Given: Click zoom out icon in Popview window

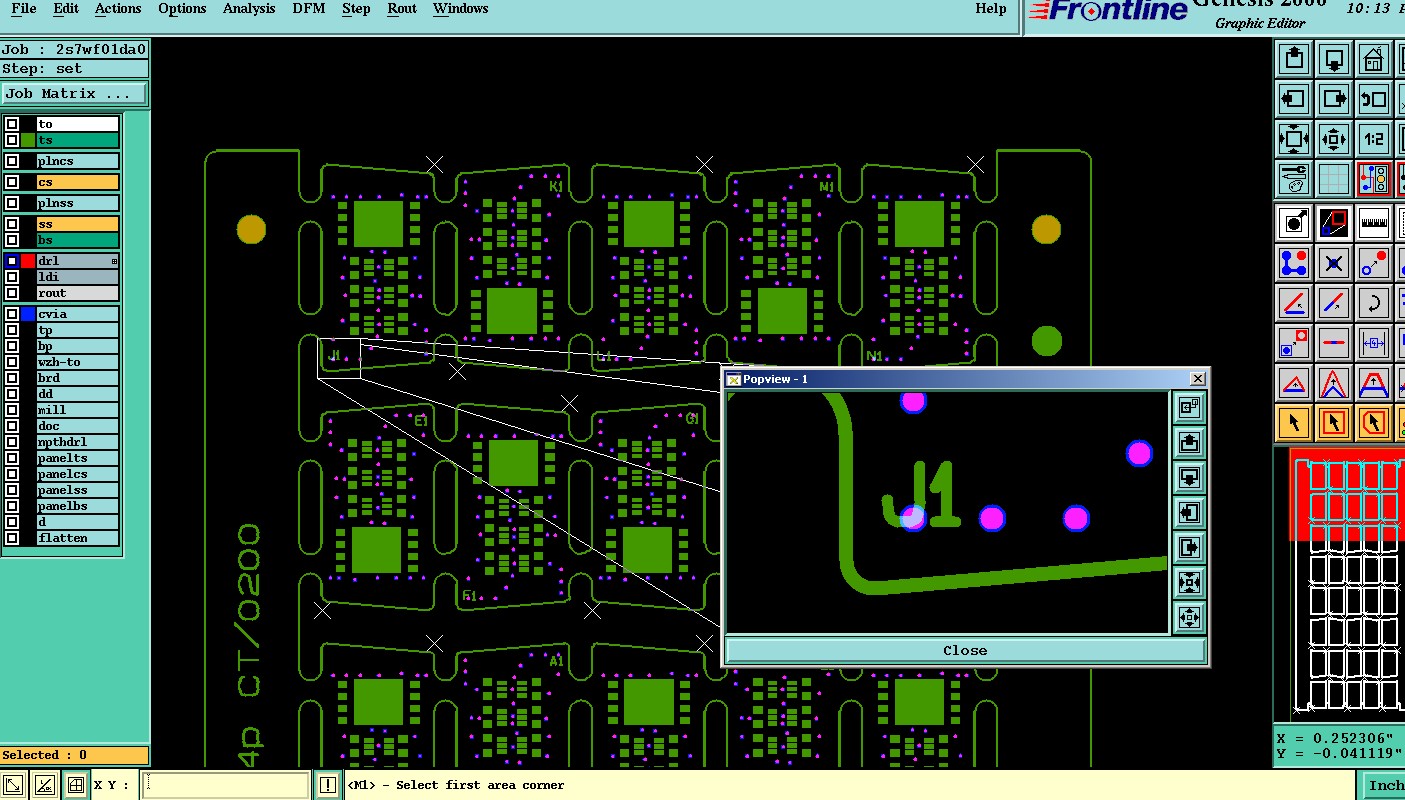Looking at the screenshot, I should pyautogui.click(x=1189, y=617).
